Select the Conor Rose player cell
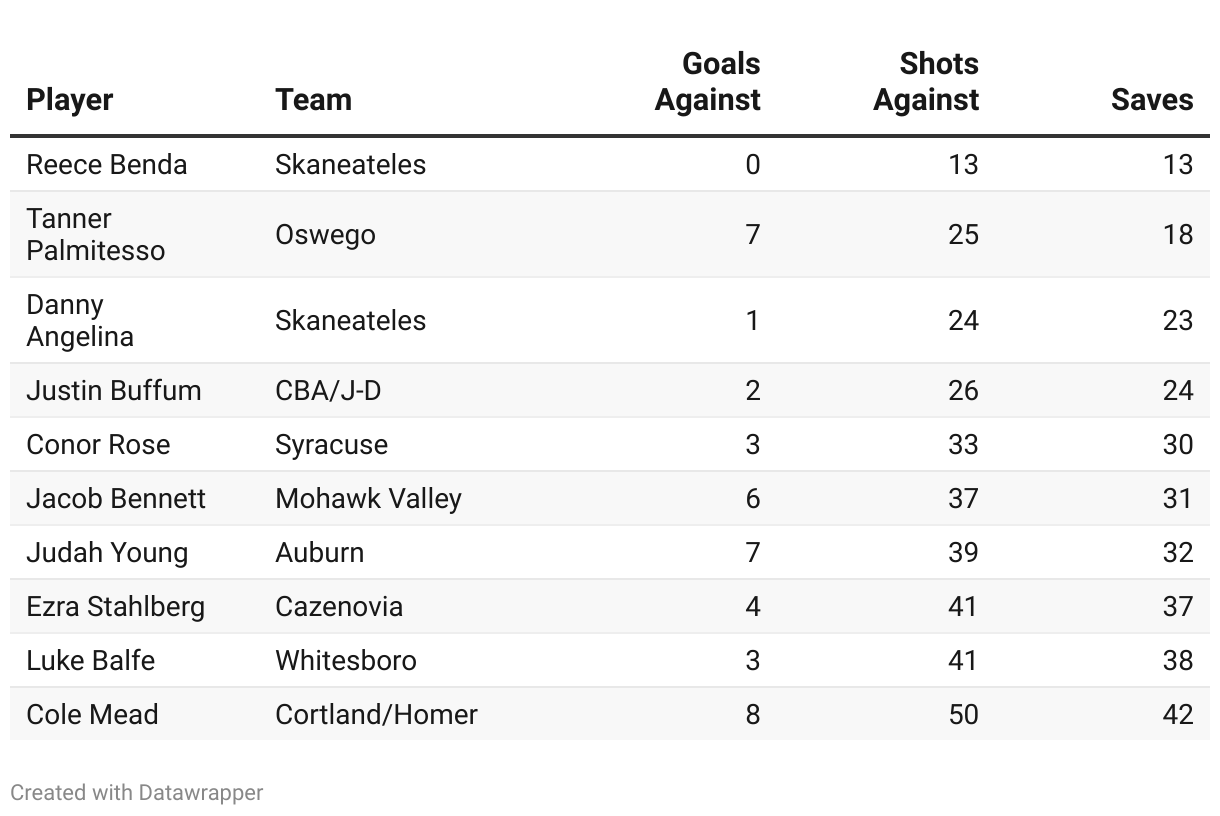The width and height of the screenshot is (1220, 816). 98,444
